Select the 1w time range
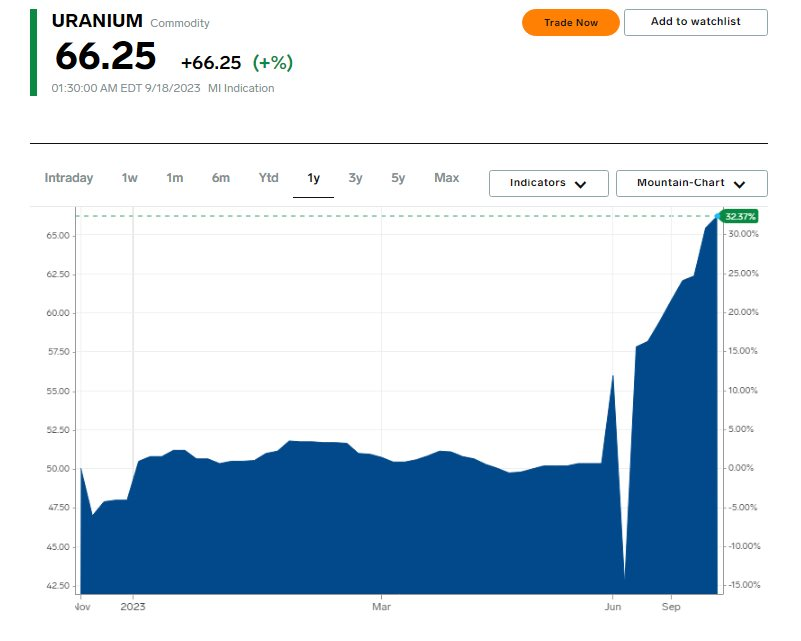Screen dimensions: 801x641 click(130, 178)
